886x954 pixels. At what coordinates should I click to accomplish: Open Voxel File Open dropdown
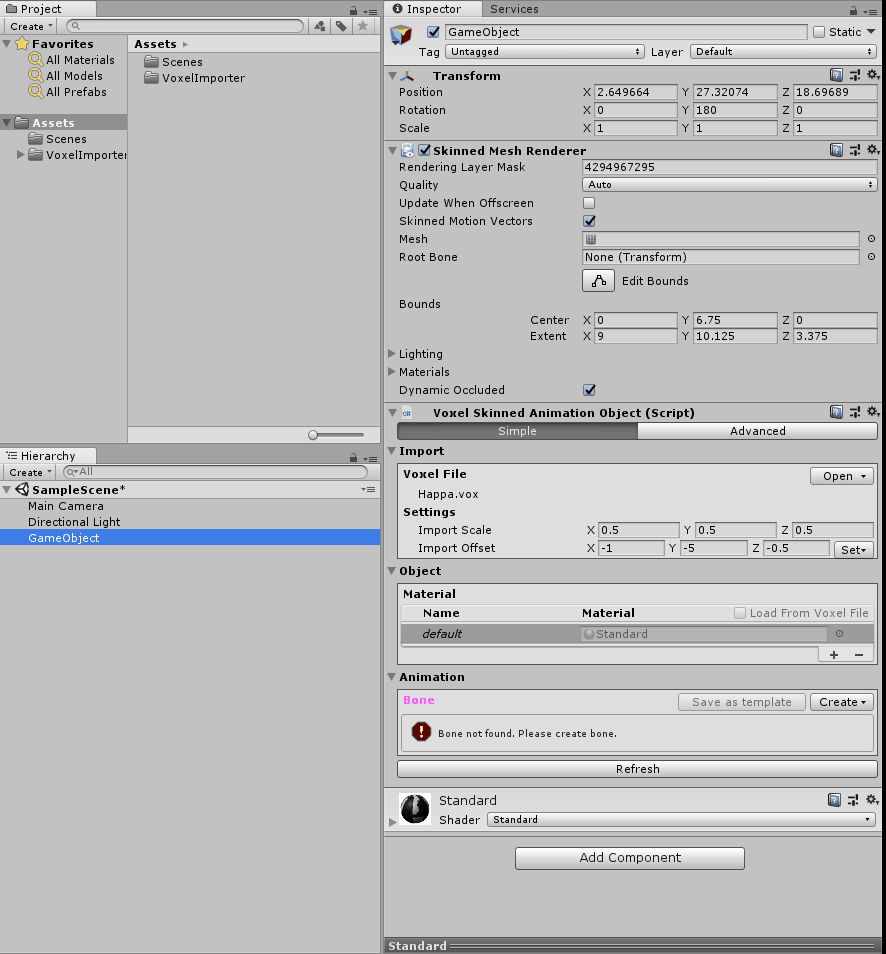click(842, 476)
